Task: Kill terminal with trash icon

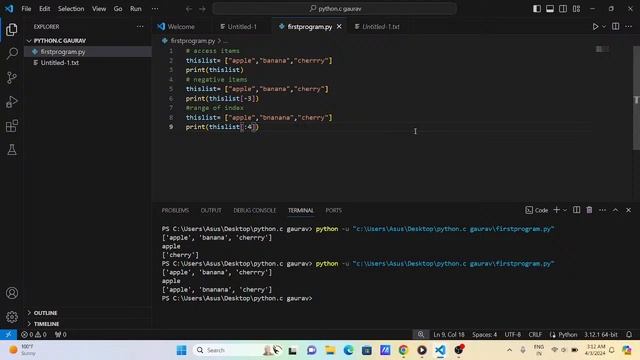Action: pos(589,210)
